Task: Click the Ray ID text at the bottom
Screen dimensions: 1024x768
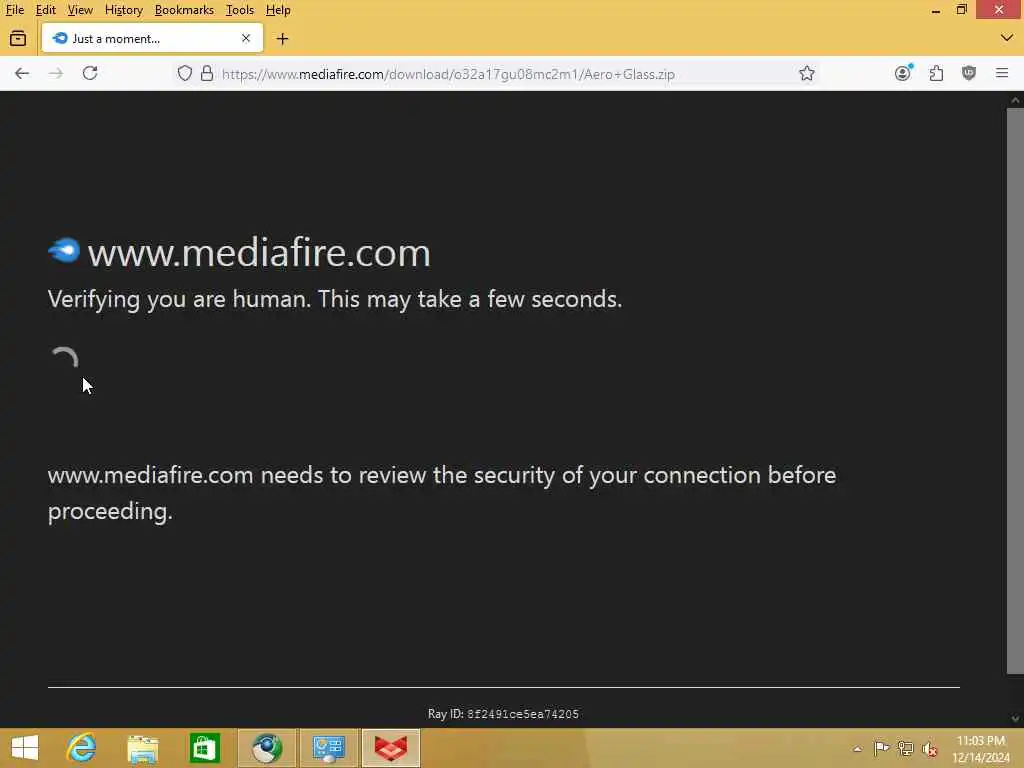Action: pos(503,714)
